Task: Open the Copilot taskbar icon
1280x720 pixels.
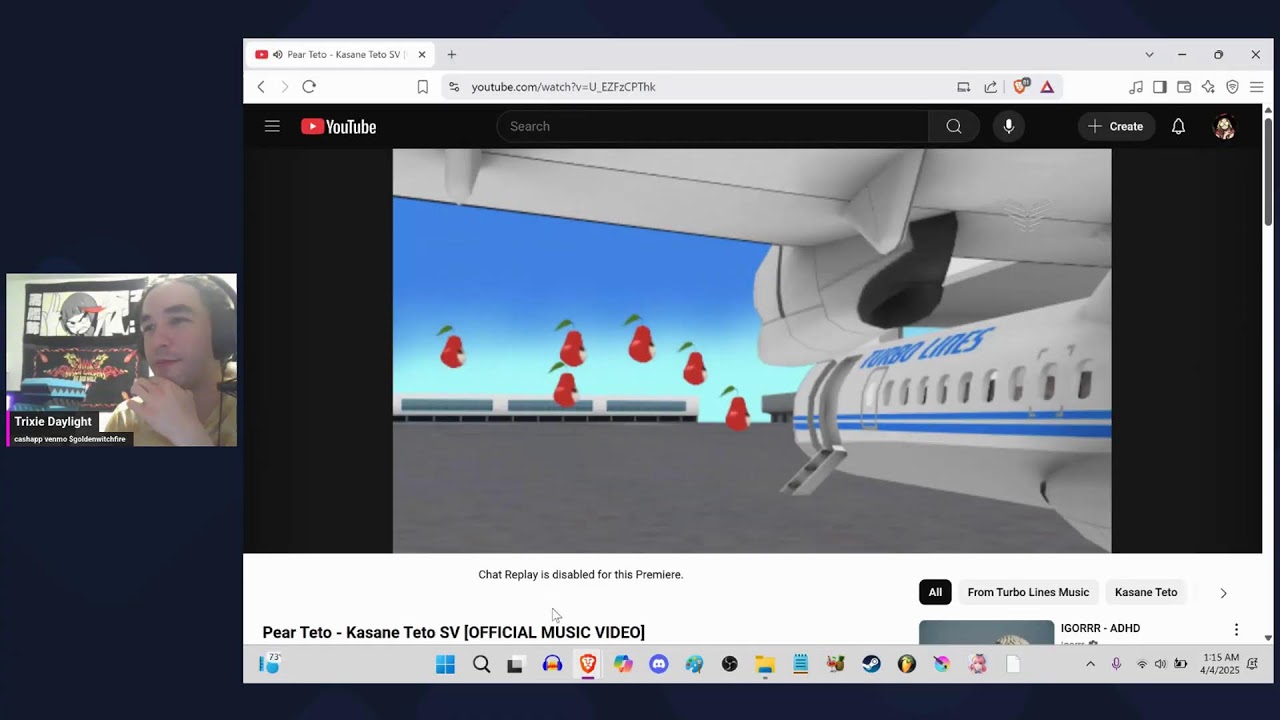Action: tap(623, 664)
